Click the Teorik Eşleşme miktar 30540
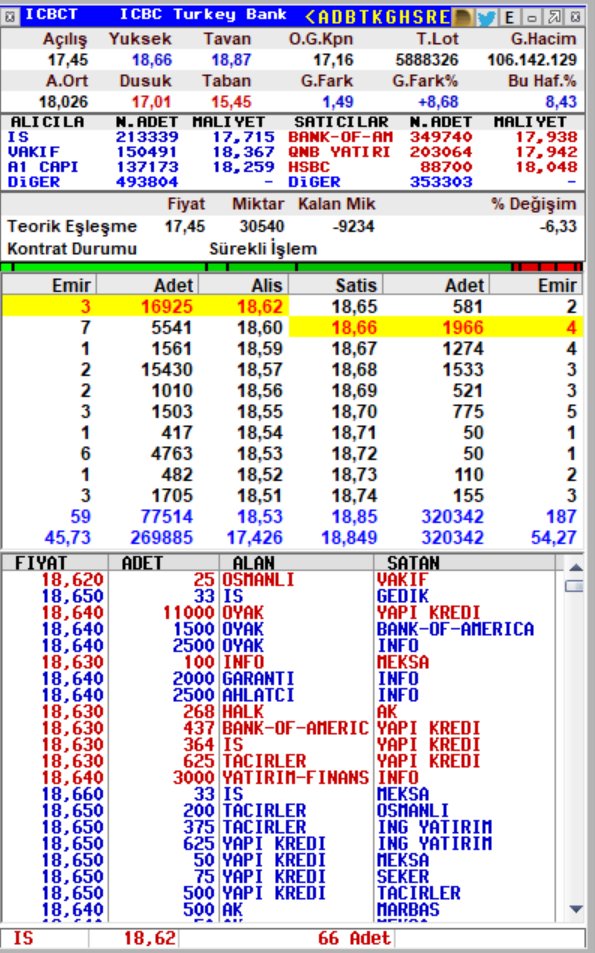The width and height of the screenshot is (595, 953). [262, 227]
